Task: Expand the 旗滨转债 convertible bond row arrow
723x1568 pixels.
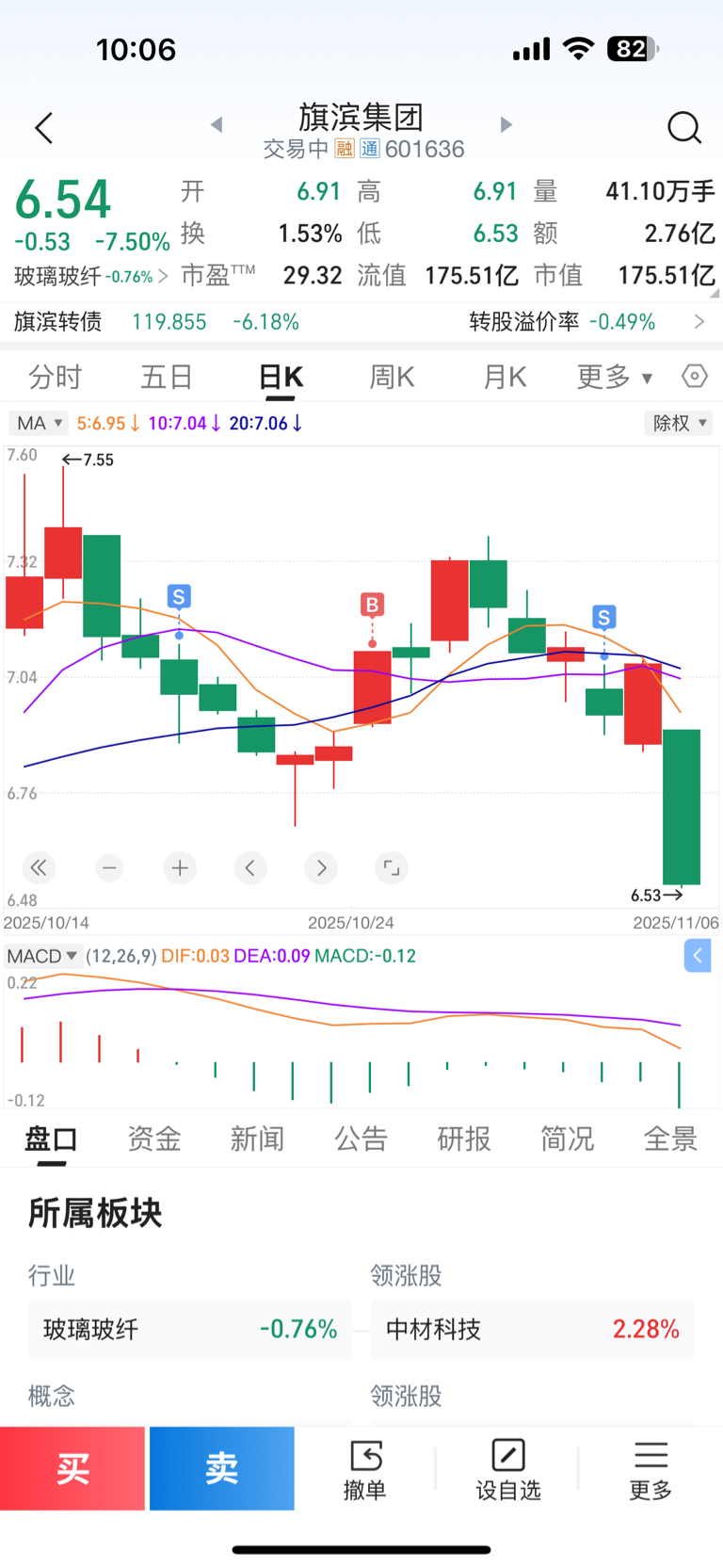Action: (699, 322)
